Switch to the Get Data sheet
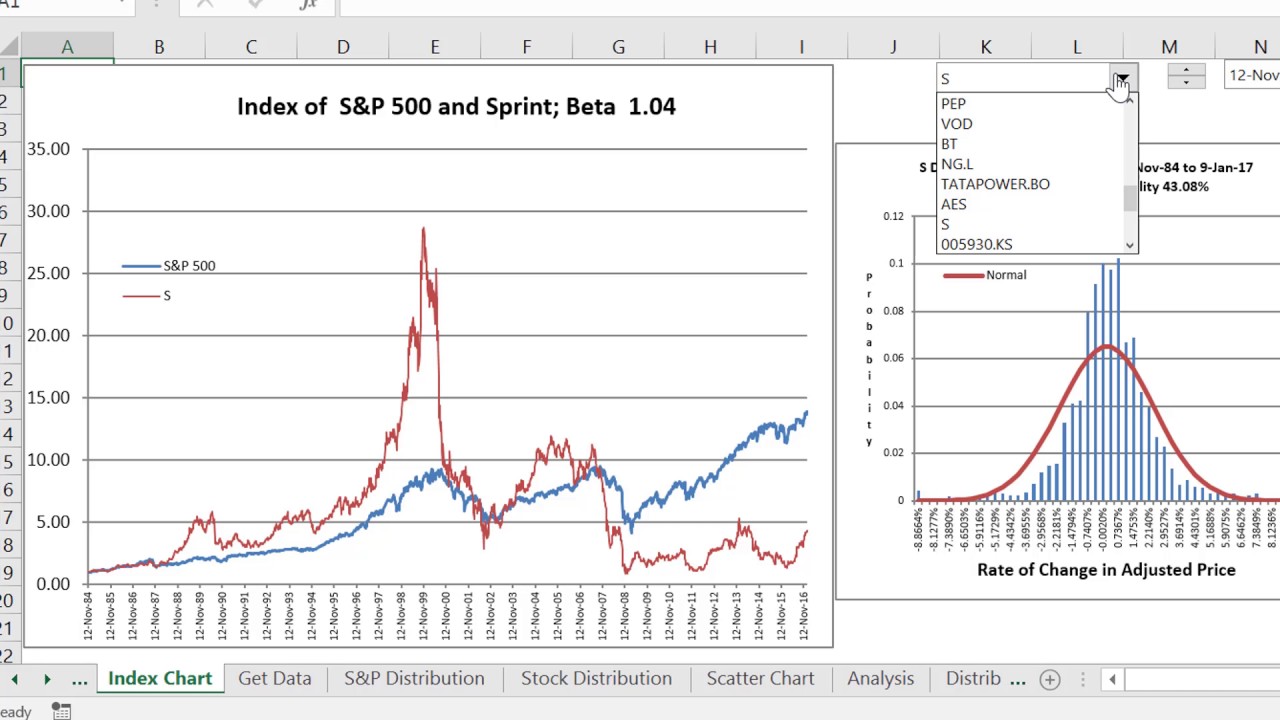Image resolution: width=1280 pixels, height=720 pixels. [274, 678]
